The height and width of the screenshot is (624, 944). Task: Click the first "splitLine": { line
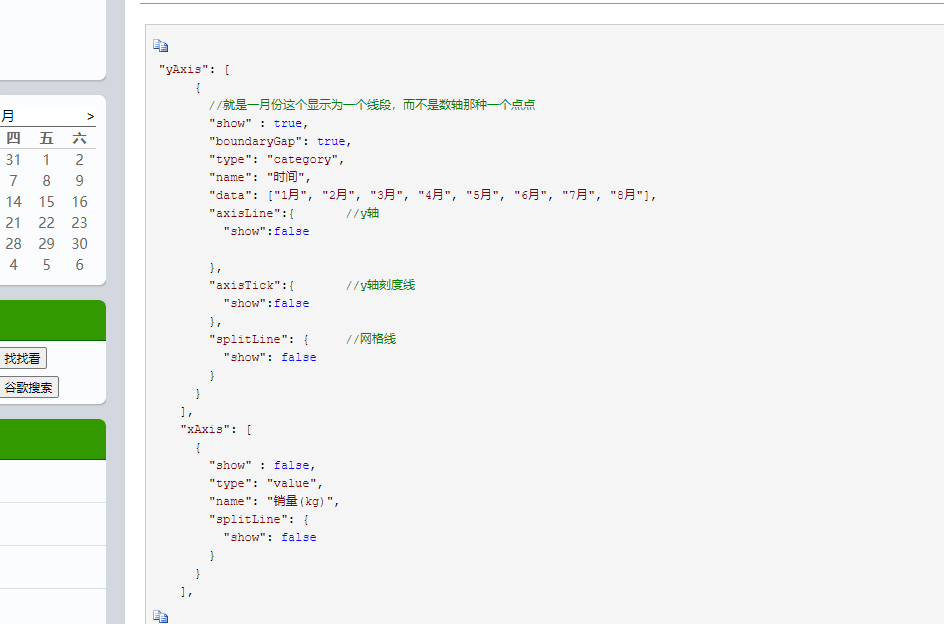[259, 339]
